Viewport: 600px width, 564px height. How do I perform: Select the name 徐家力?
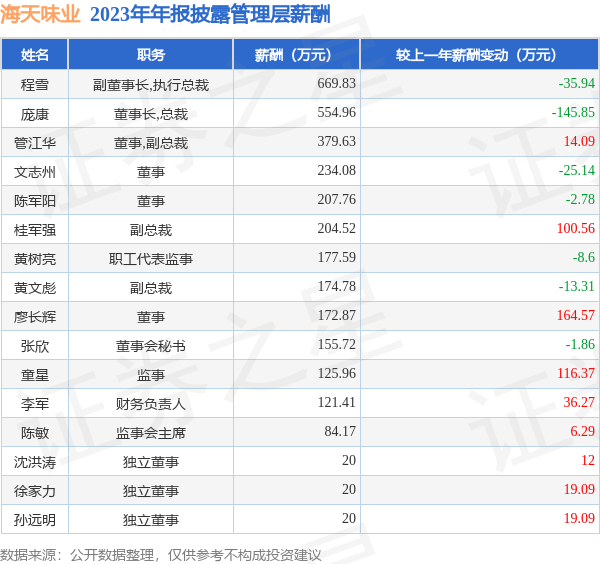[35, 491]
